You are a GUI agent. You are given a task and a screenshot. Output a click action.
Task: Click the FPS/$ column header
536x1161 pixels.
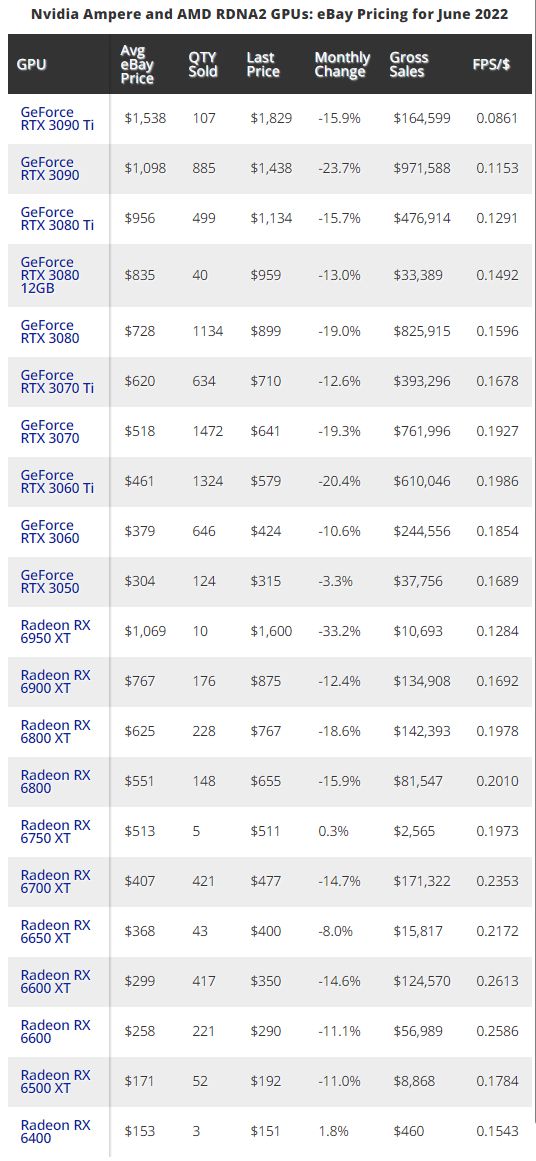[x=492, y=64]
